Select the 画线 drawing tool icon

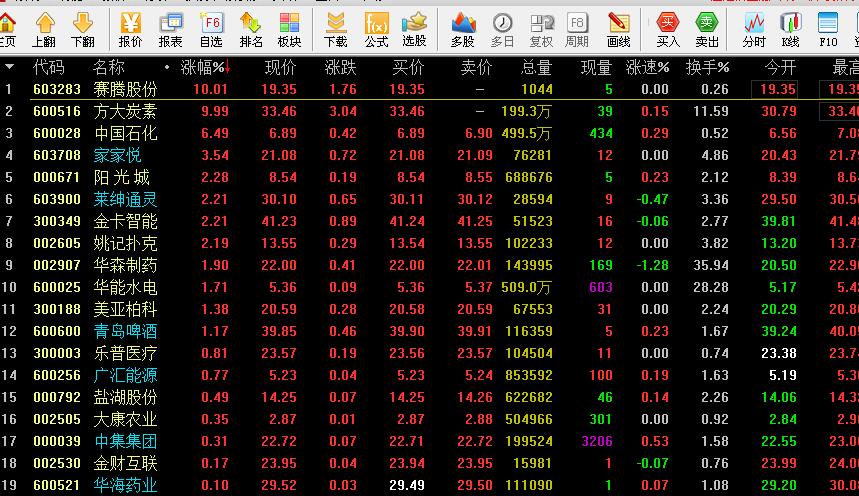[x=619, y=29]
